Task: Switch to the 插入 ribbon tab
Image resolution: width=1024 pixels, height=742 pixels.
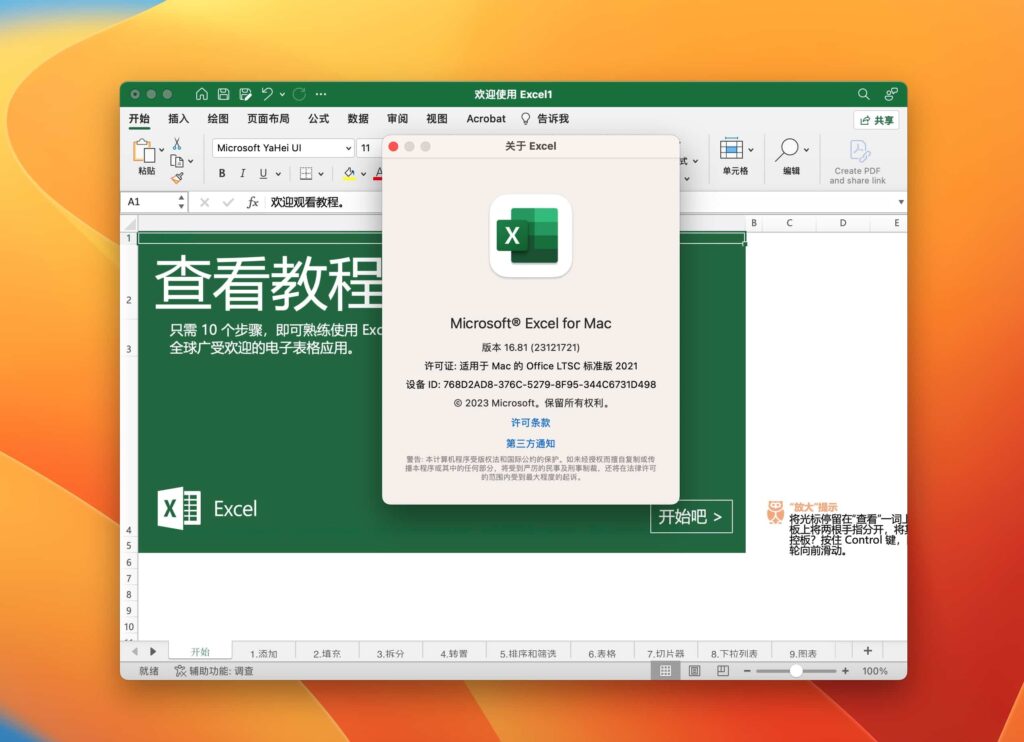Action: click(178, 119)
